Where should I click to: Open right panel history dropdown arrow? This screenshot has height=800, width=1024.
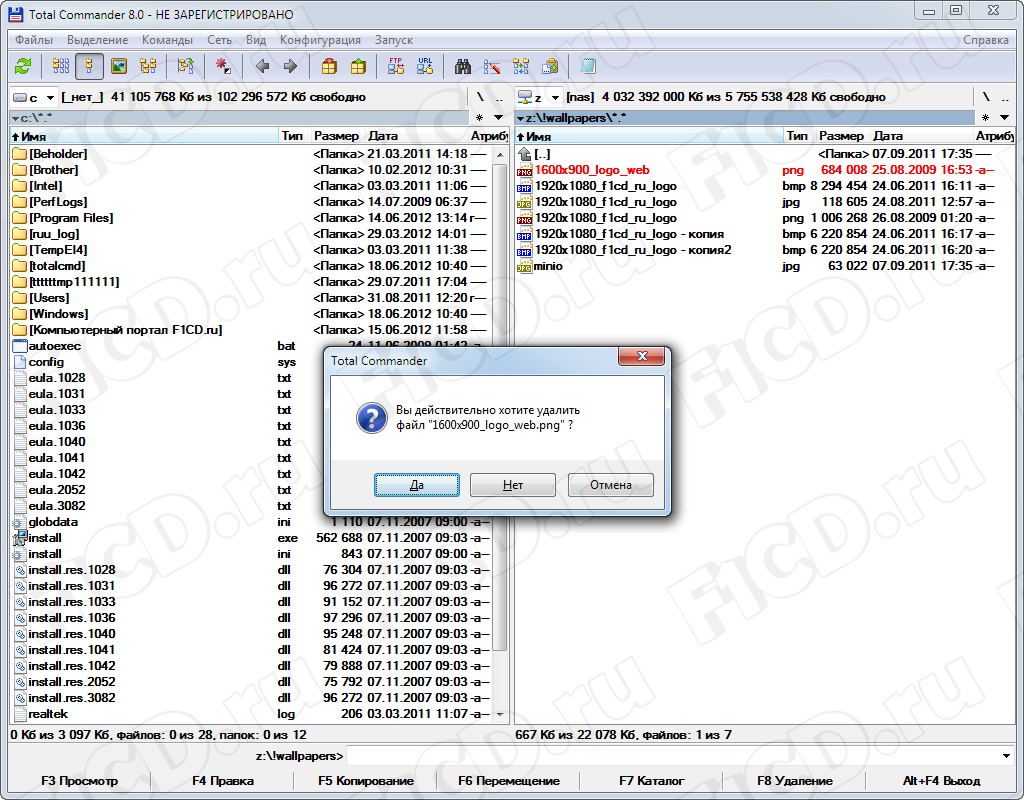click(1004, 118)
